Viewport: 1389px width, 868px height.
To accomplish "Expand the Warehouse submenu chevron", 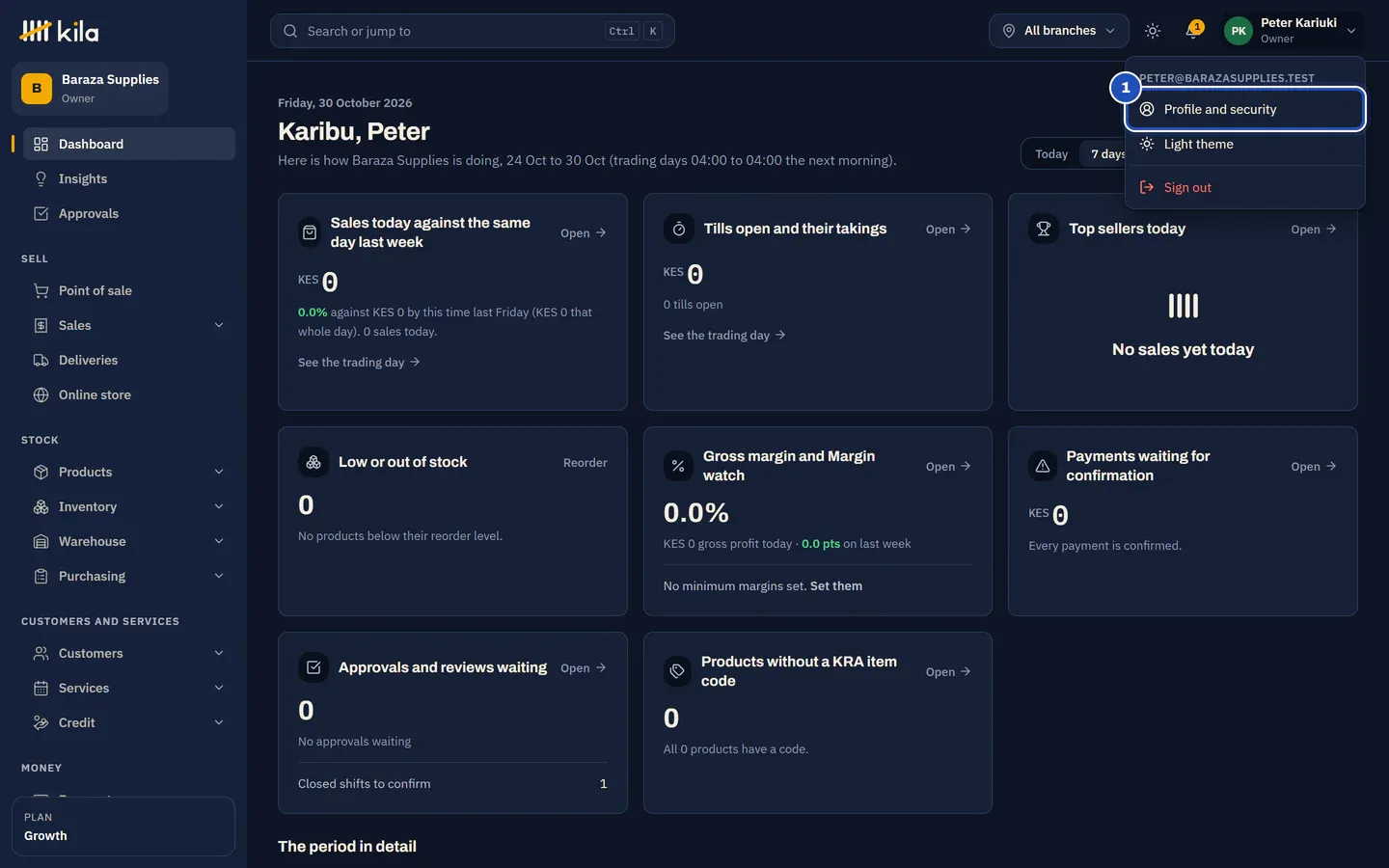I will click(x=219, y=541).
